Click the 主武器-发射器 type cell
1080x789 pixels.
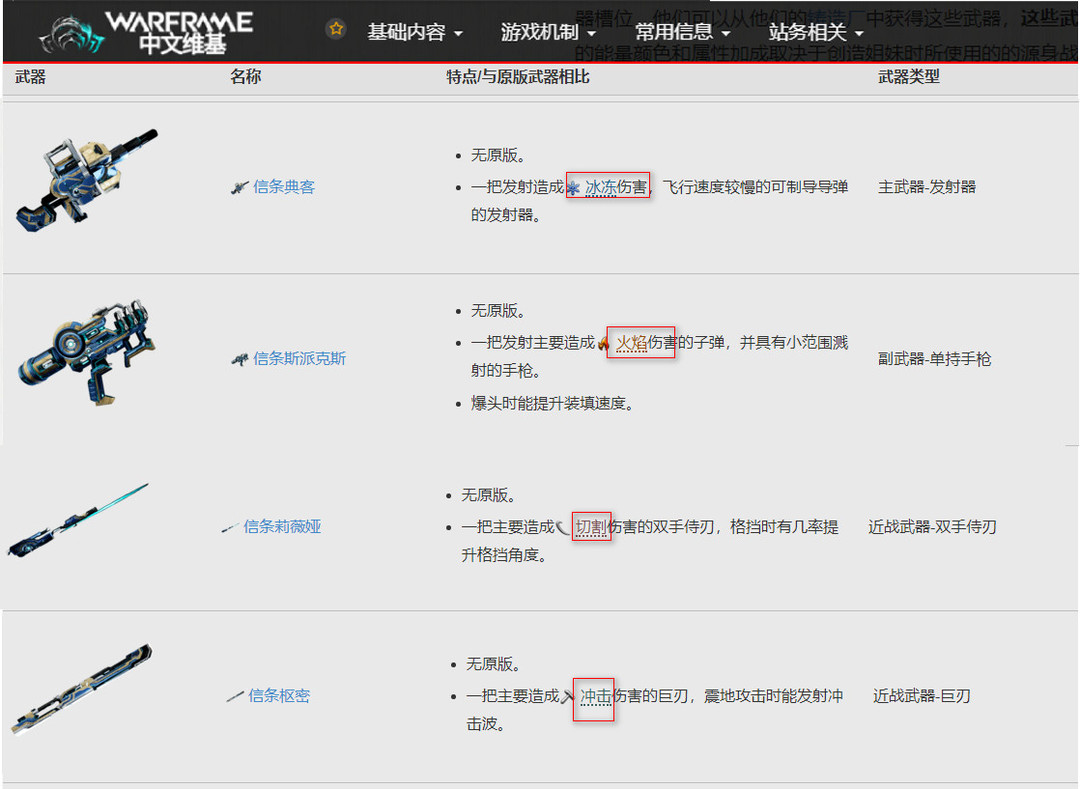[926, 187]
